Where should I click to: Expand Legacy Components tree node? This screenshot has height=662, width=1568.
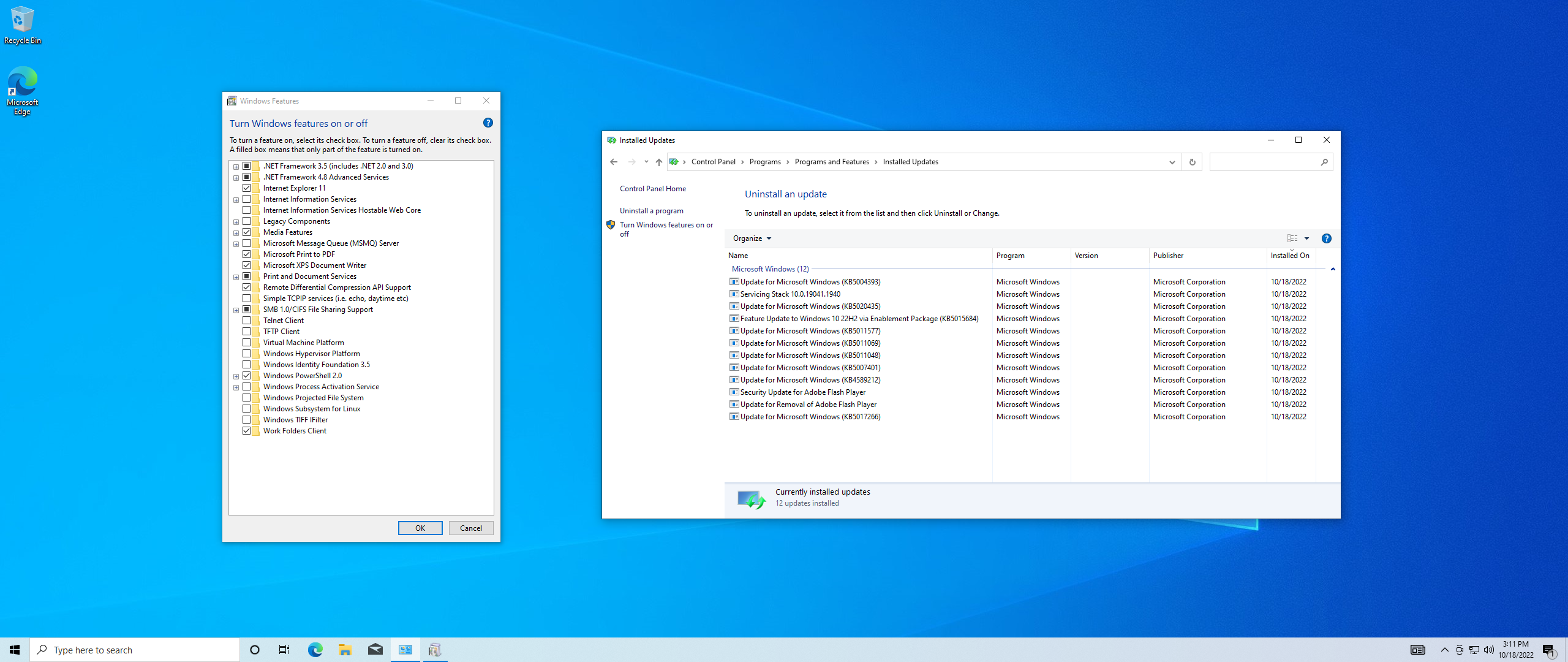pyautogui.click(x=236, y=222)
